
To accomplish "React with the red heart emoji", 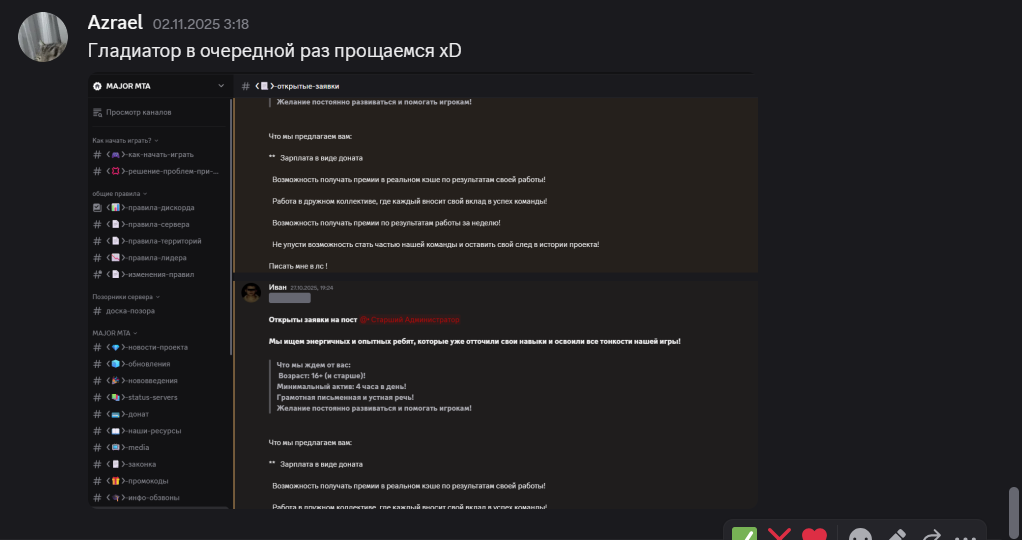I will [x=814, y=534].
